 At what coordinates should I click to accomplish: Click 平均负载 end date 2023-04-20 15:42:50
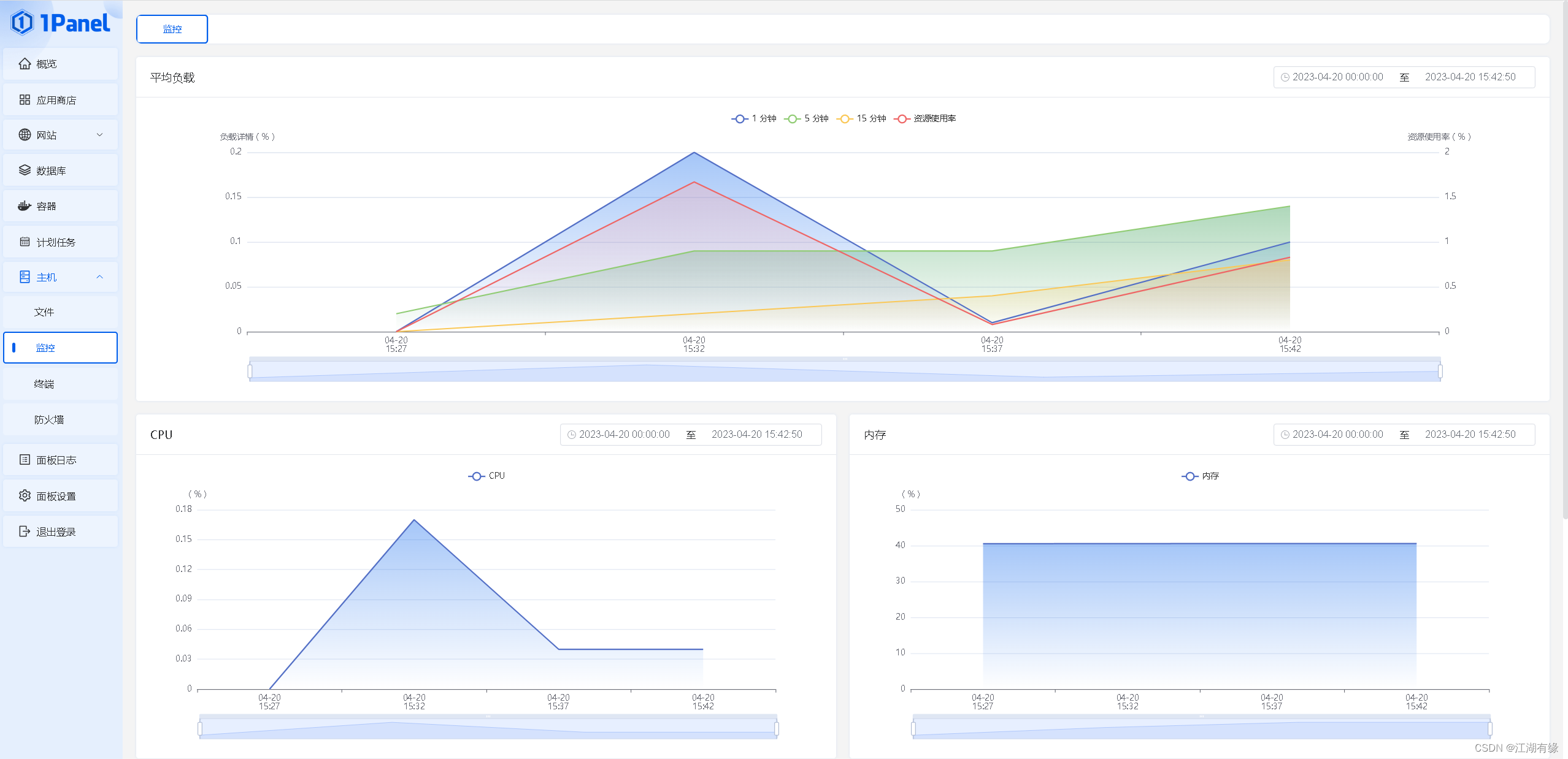pos(1470,77)
